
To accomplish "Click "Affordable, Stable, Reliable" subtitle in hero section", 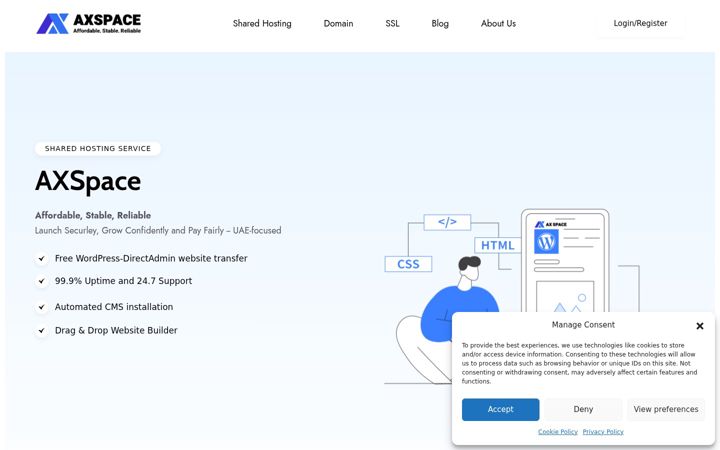I will click(x=93, y=215).
